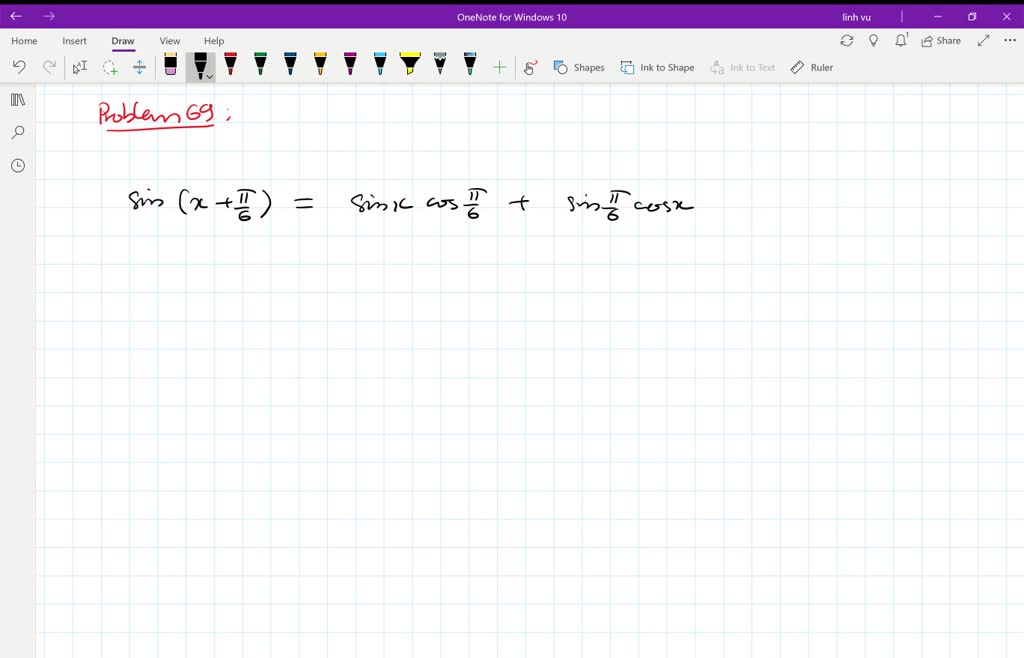
Task: Enable Draw with Touch inking
Action: click(x=530, y=66)
